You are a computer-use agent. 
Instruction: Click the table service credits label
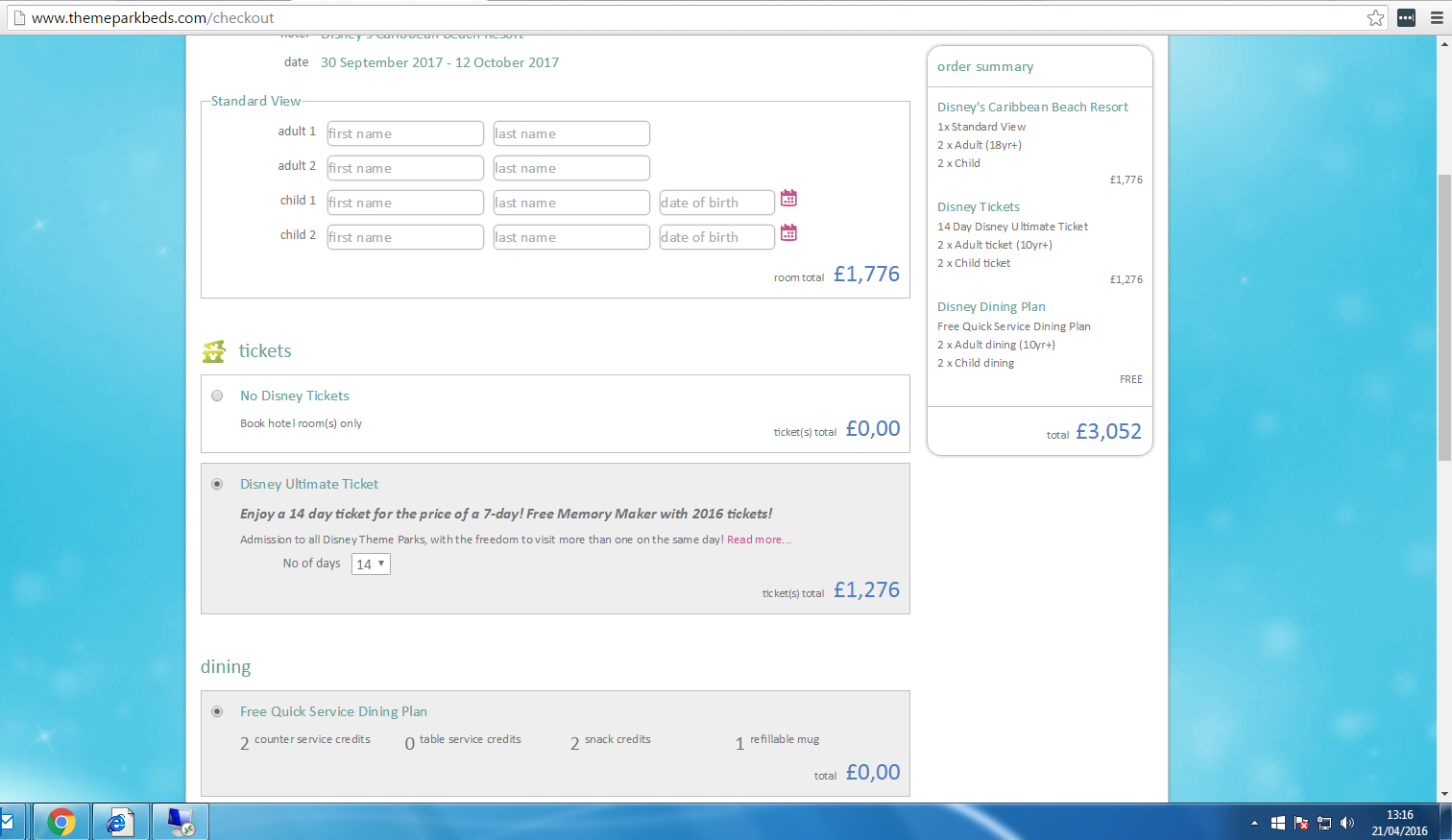(471, 739)
